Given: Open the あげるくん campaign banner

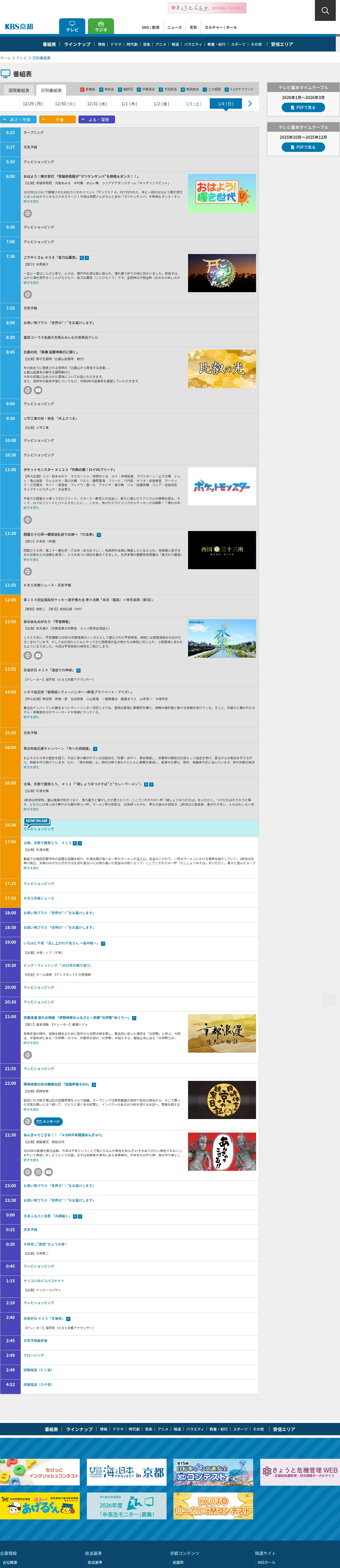Looking at the screenshot, I should (39, 1506).
